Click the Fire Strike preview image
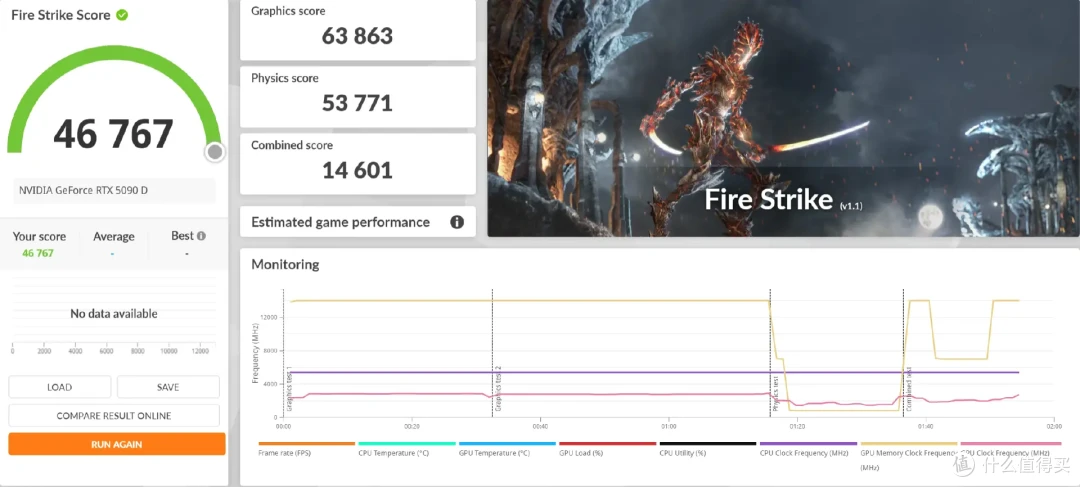Screen dimensions: 1080x487 click(783, 118)
